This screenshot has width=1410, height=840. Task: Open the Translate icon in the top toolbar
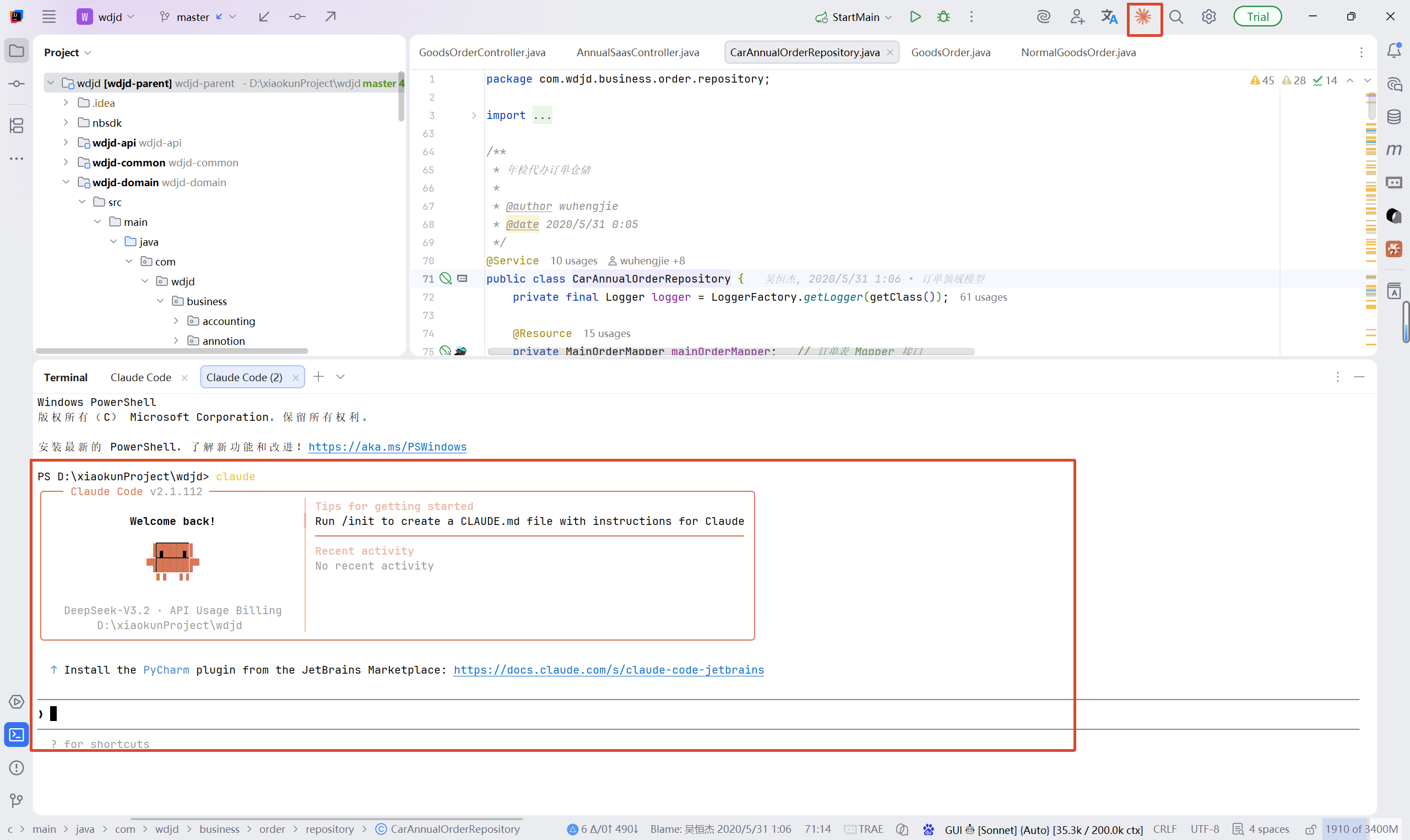tap(1109, 17)
